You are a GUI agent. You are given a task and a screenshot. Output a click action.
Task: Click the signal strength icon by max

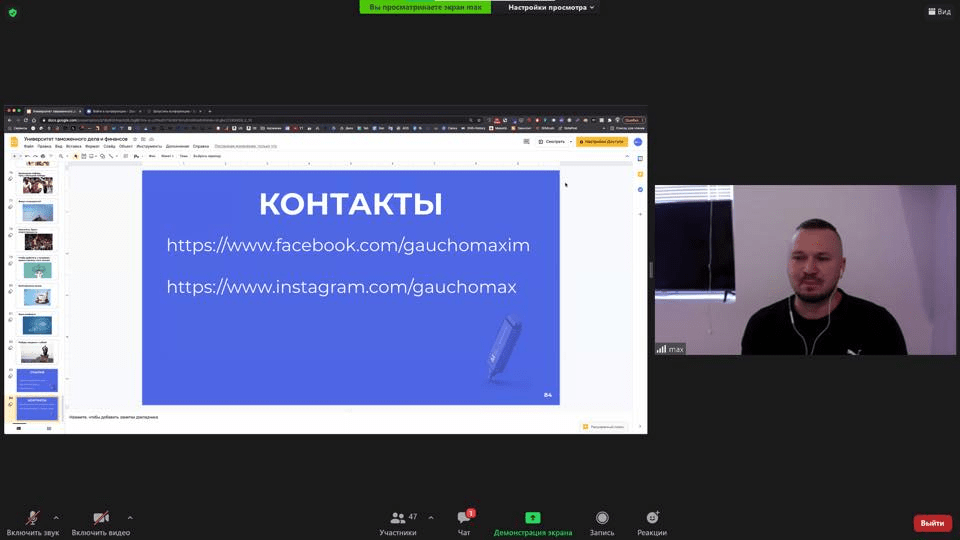click(x=661, y=349)
